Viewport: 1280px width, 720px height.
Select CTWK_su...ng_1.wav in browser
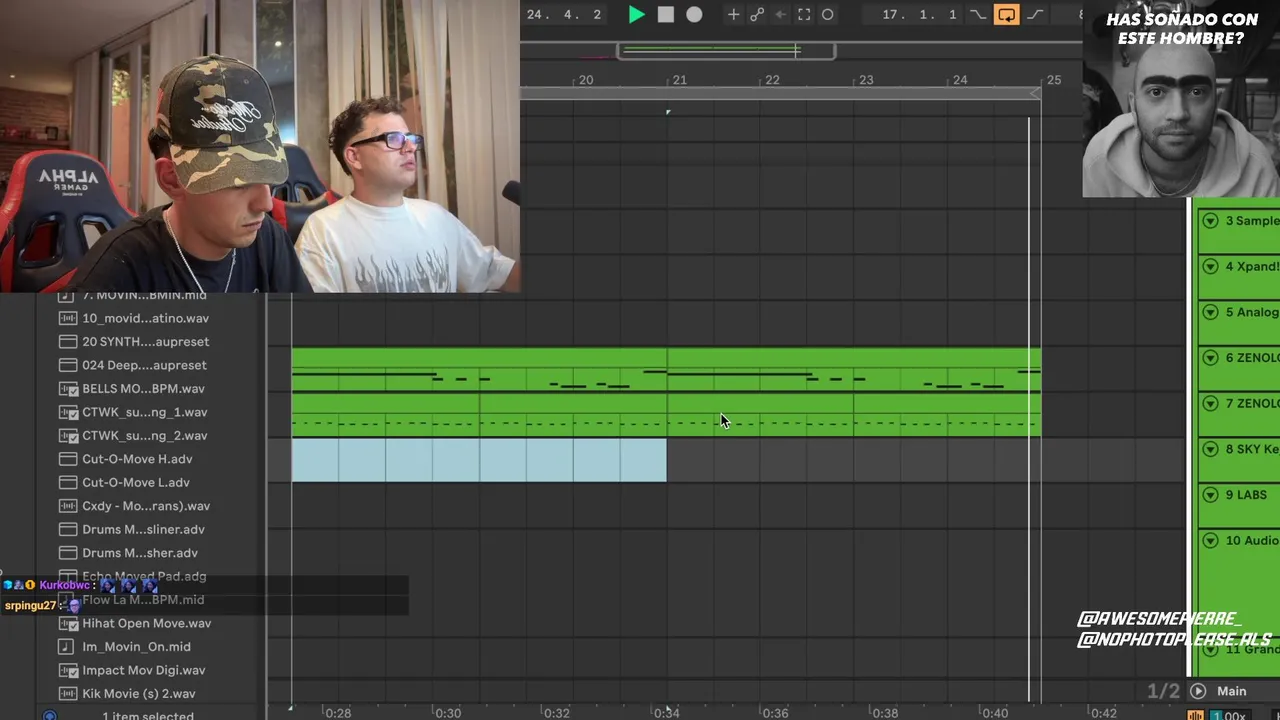(144, 412)
